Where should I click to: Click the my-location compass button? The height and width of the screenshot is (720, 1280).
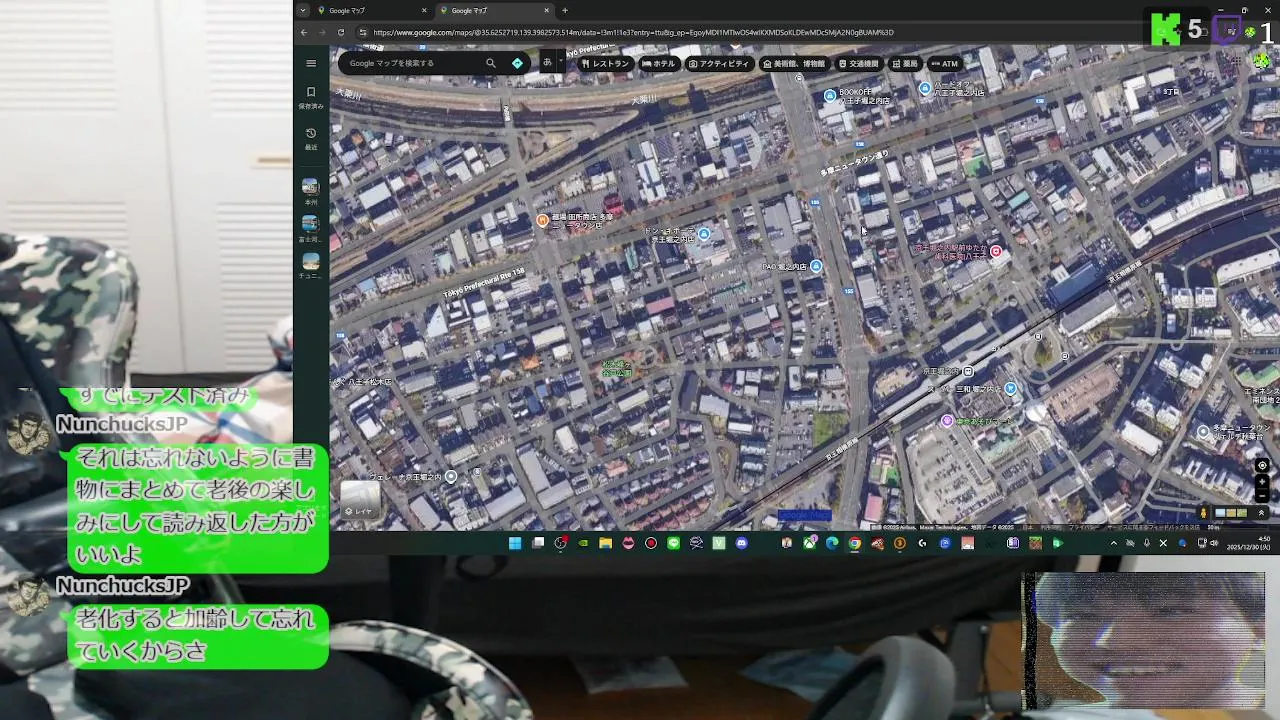(x=1262, y=465)
